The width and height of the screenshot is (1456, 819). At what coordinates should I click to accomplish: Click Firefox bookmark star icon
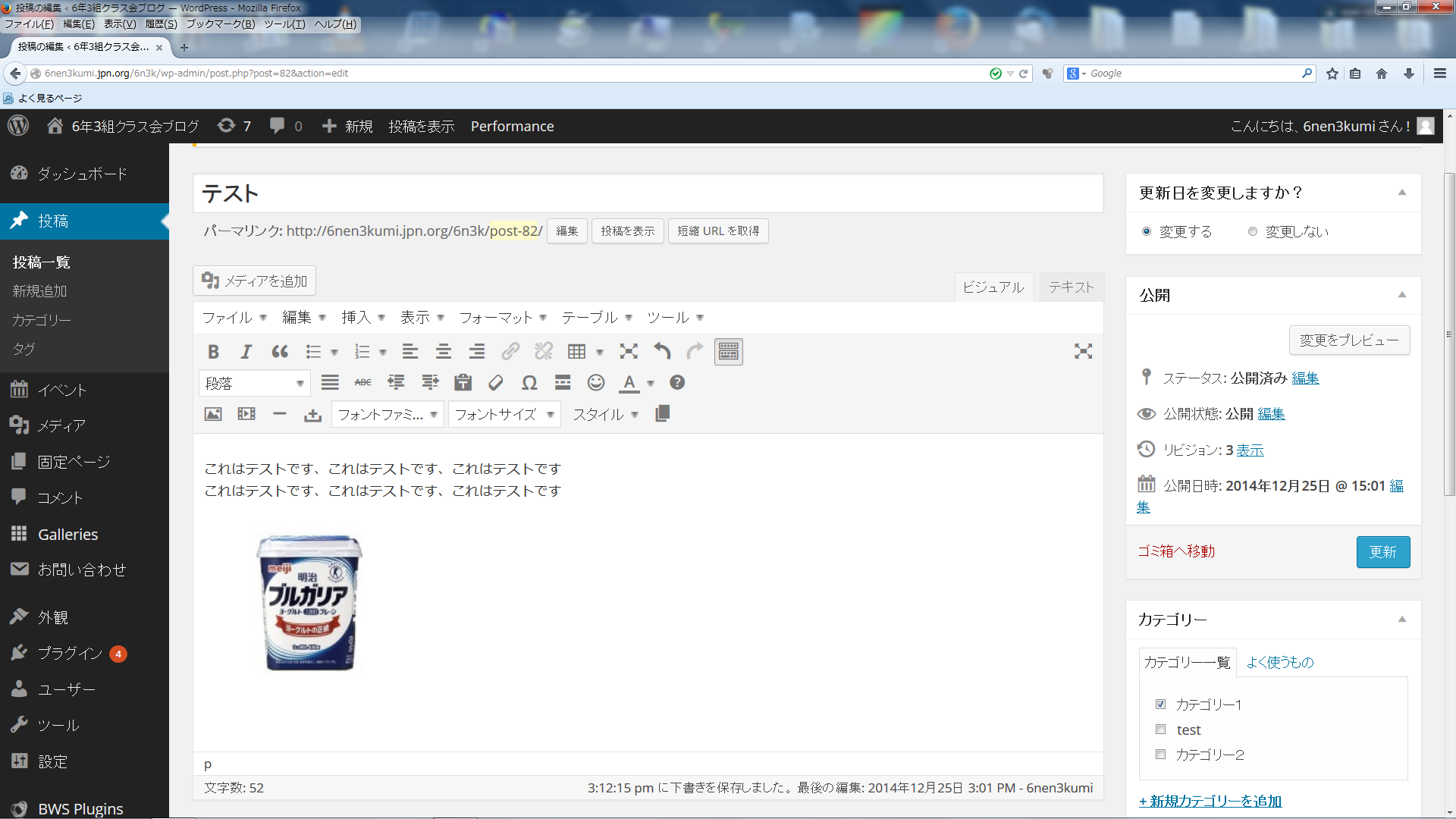[1332, 74]
